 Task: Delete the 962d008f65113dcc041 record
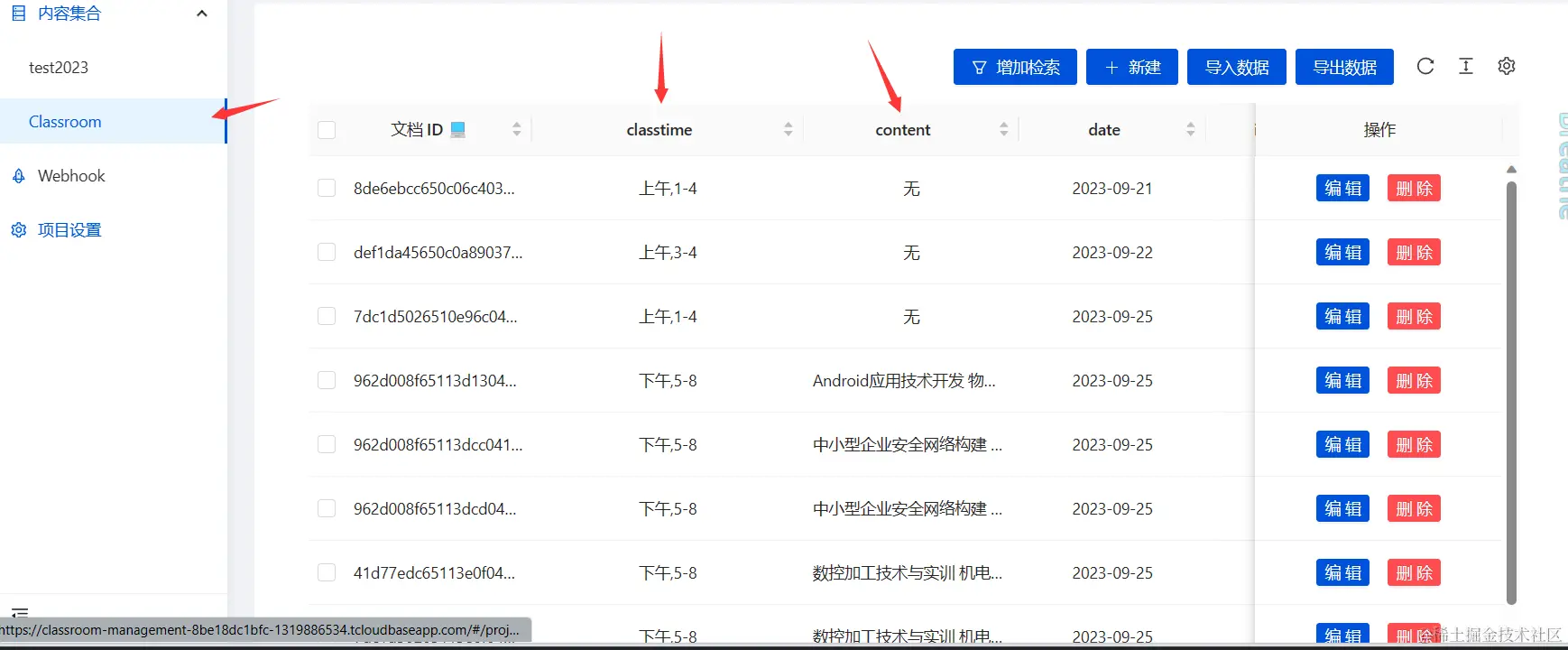(x=1414, y=444)
